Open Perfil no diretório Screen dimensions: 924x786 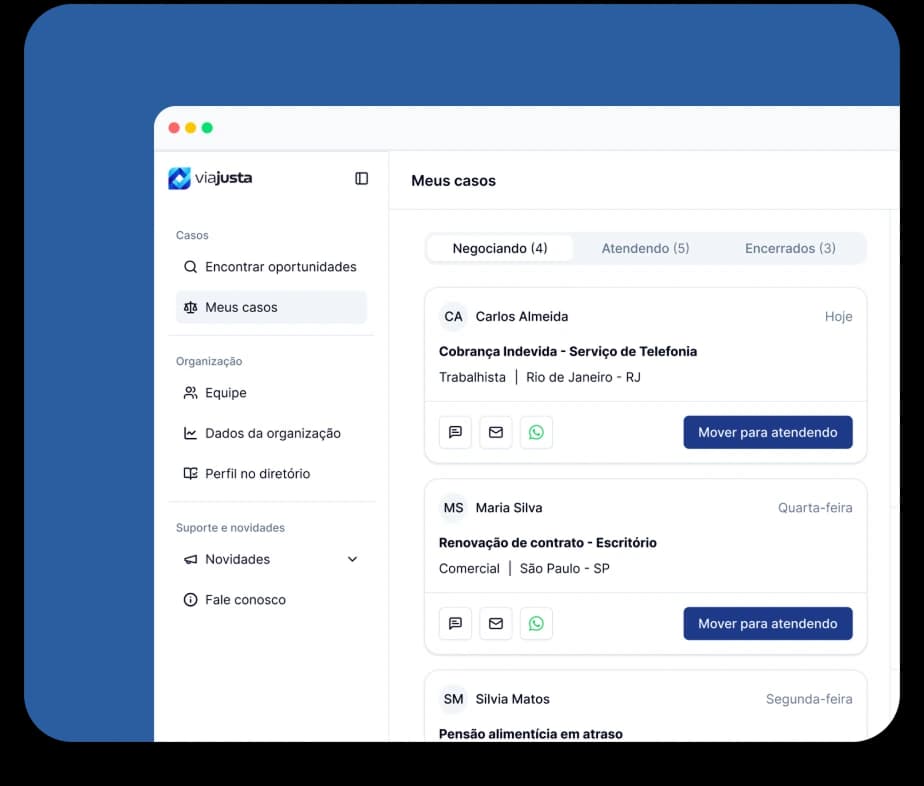(271, 474)
